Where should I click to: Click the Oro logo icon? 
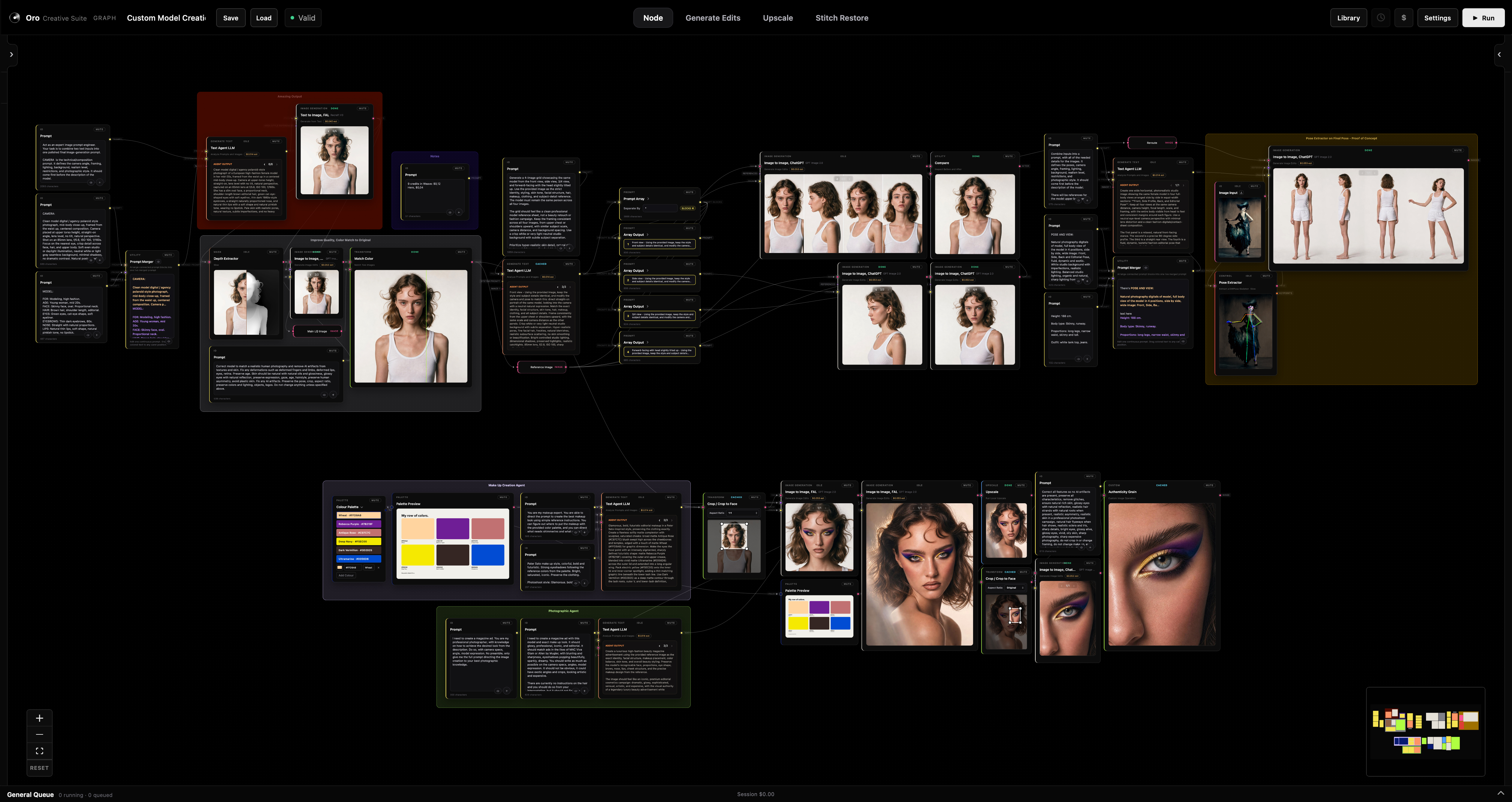[15, 18]
